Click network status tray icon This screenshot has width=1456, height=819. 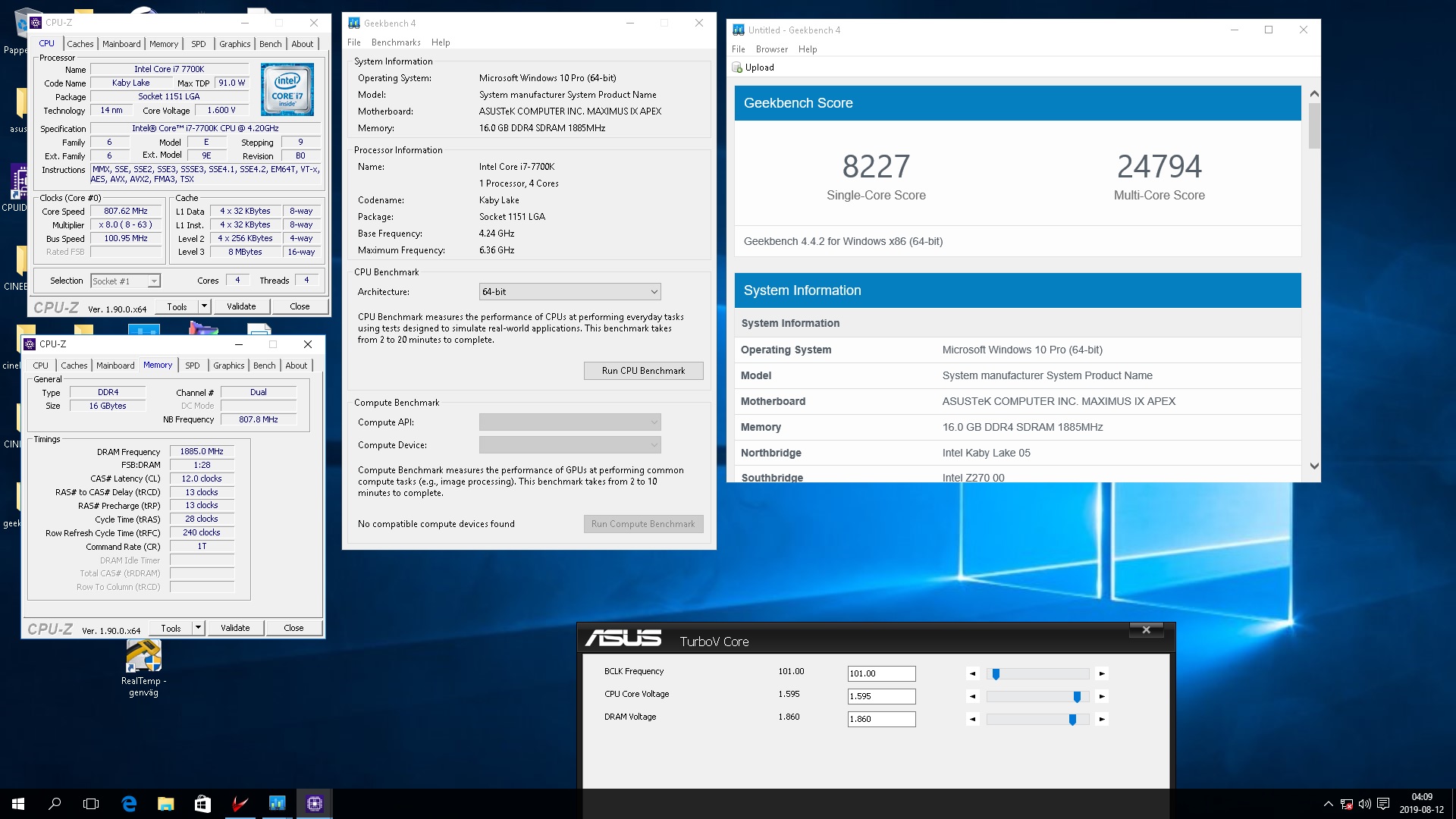(x=1346, y=804)
